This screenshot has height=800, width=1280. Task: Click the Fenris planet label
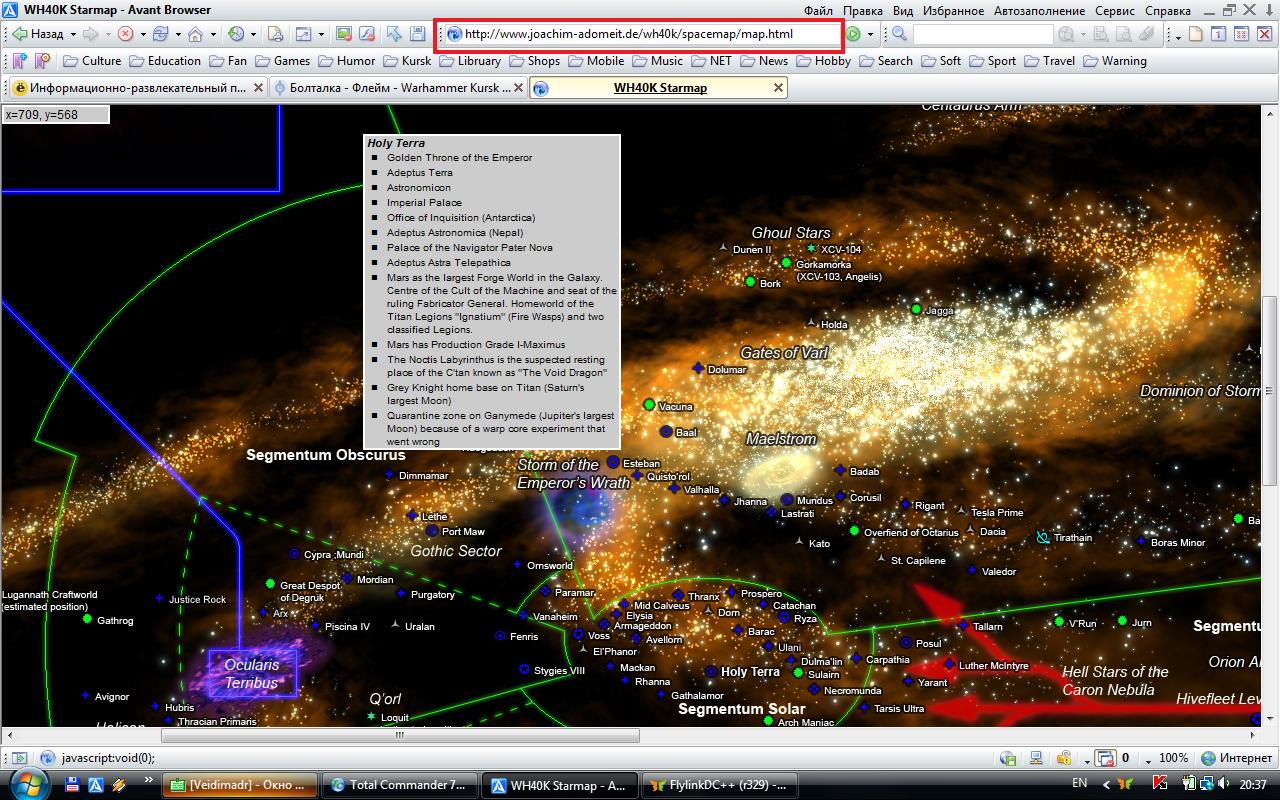524,636
